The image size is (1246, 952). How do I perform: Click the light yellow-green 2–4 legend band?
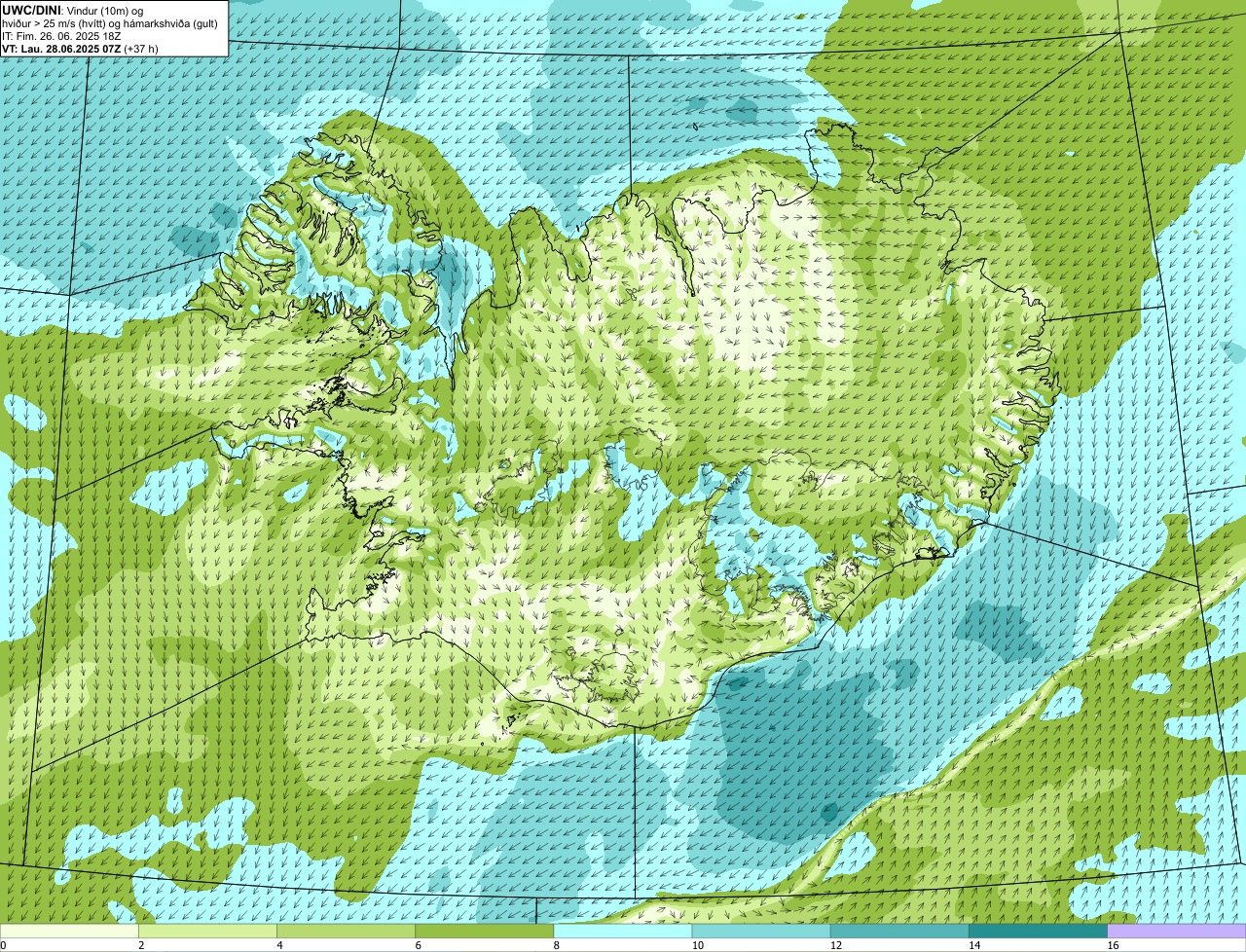click(207, 932)
